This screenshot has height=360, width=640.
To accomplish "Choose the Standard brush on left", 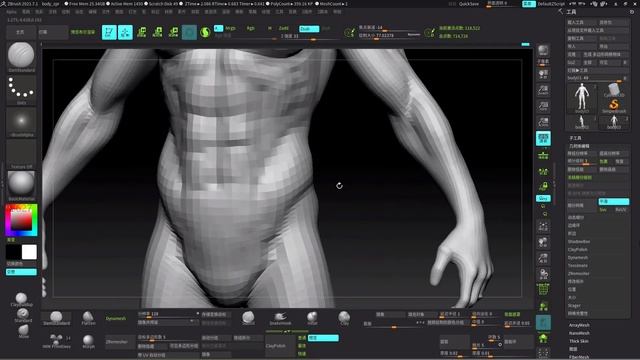I will [x=23, y=315].
